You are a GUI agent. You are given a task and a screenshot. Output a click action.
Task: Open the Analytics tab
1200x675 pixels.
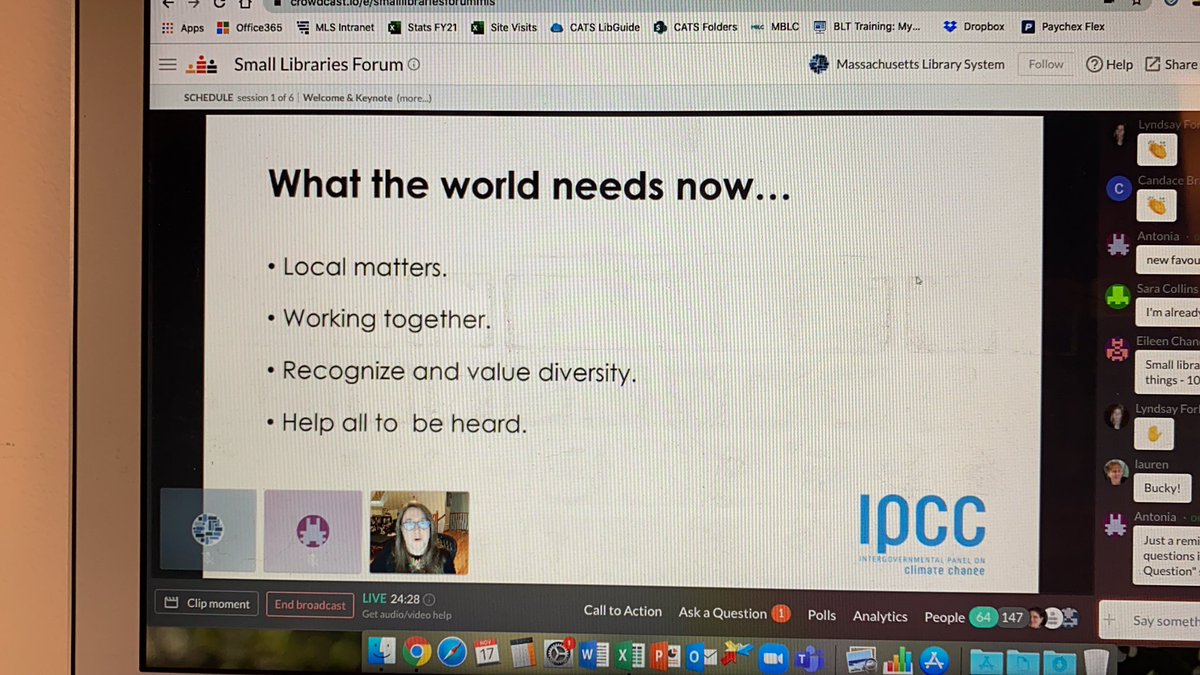pyautogui.click(x=880, y=616)
